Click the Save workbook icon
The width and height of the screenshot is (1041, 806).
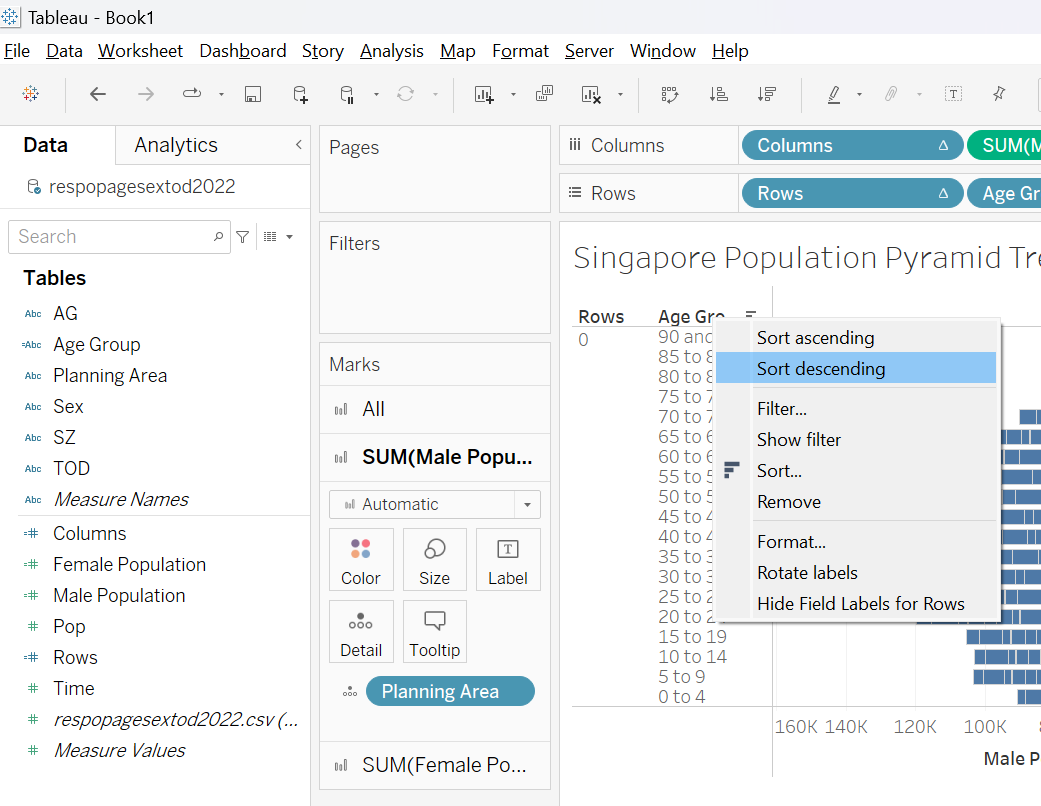click(x=253, y=94)
